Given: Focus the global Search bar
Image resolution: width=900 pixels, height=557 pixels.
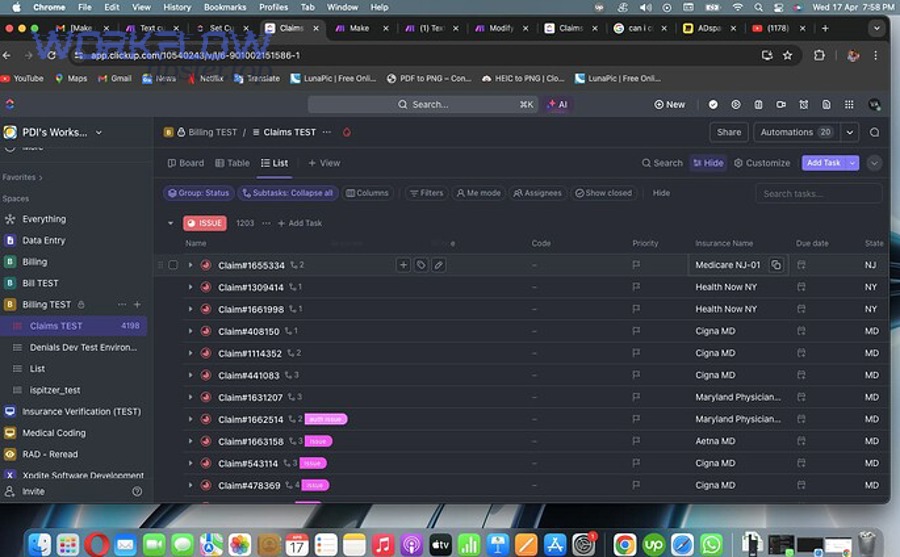Looking at the screenshot, I should tap(423, 105).
